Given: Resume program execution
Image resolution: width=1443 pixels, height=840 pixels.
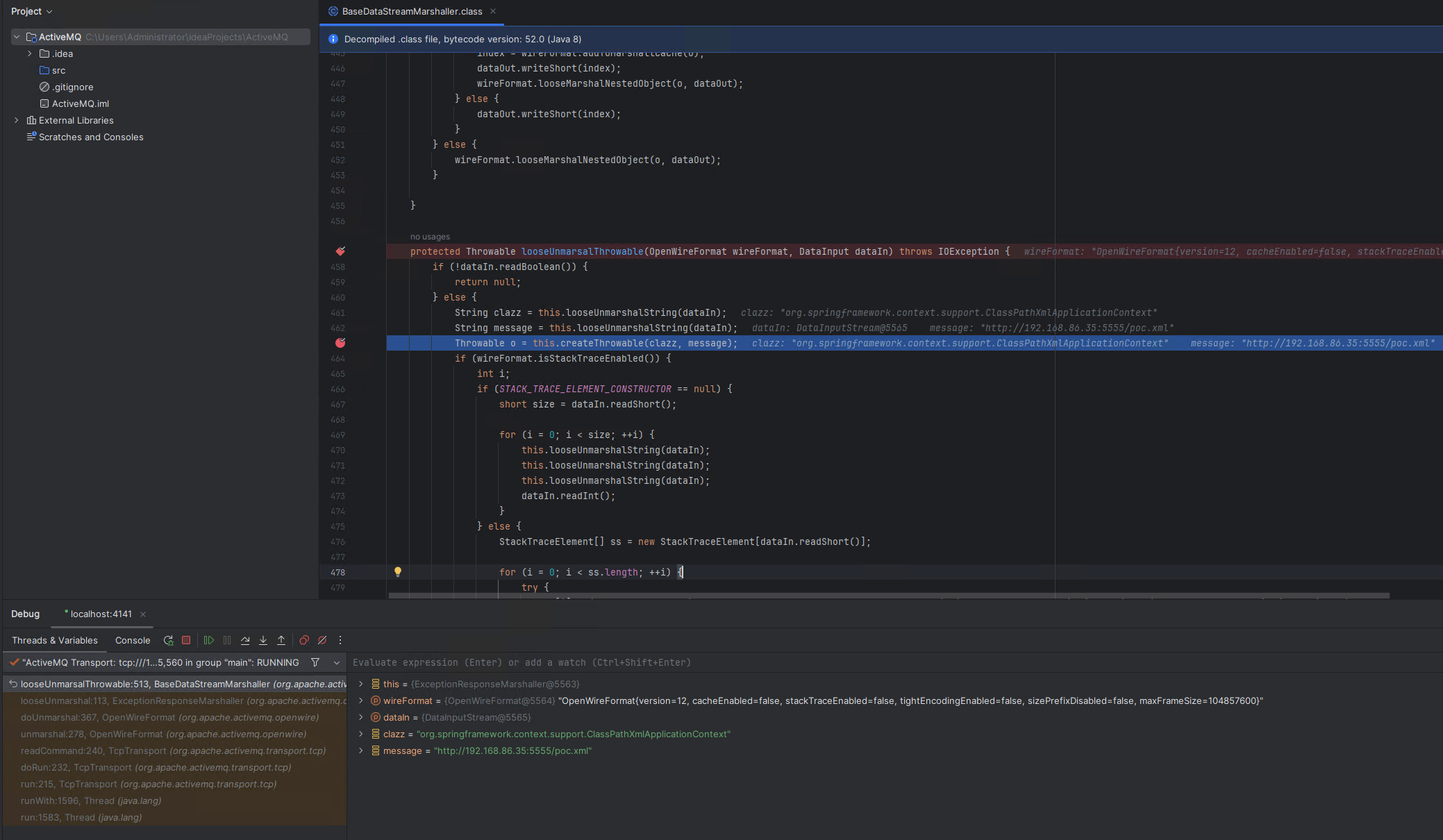Looking at the screenshot, I should [208, 640].
